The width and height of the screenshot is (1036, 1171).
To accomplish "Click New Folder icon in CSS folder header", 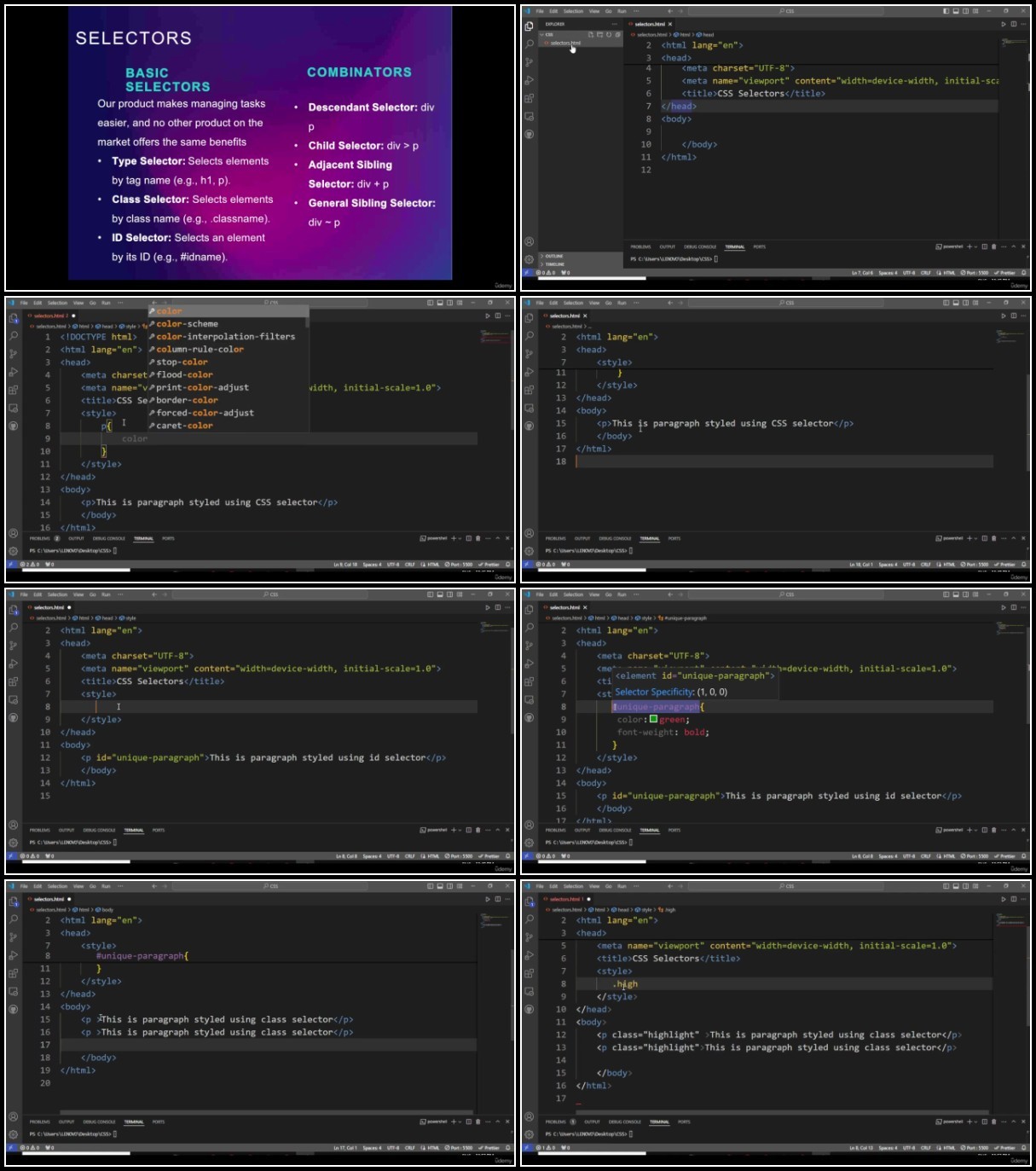I will [x=599, y=35].
